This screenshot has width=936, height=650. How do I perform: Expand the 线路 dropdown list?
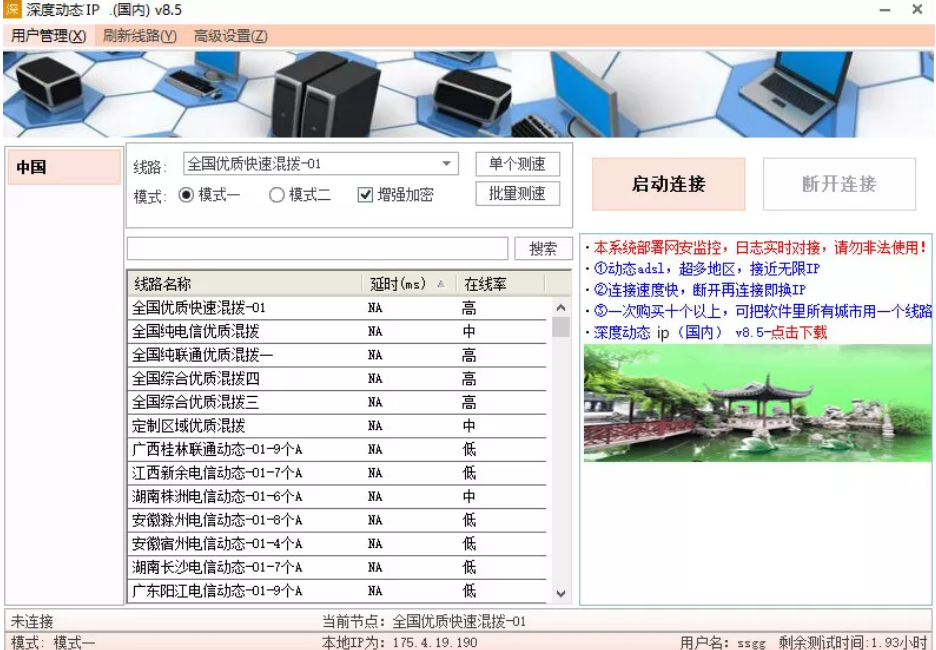[x=448, y=163]
